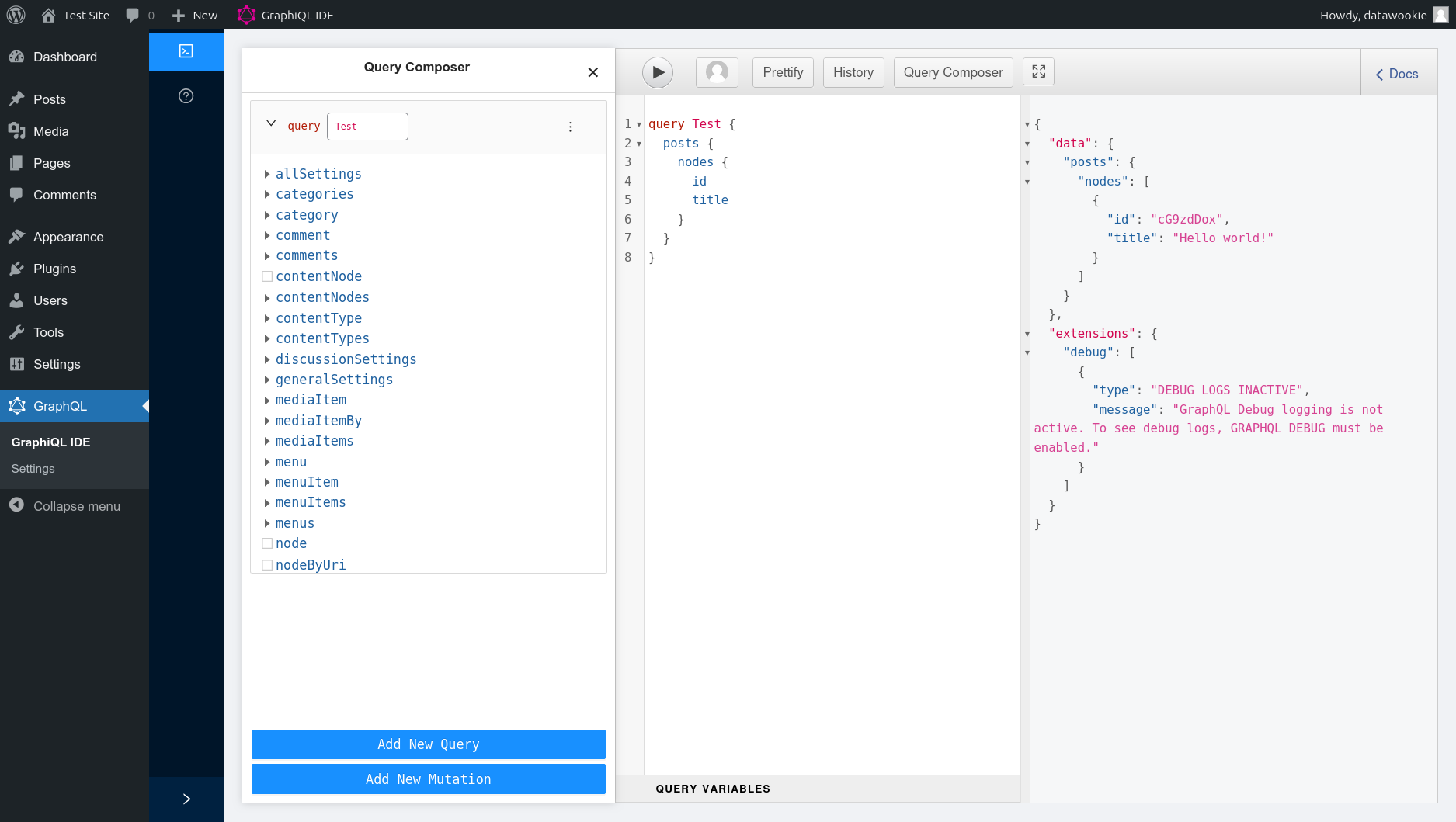Run the query with the play button
The height and width of the screenshot is (822, 1456).
pos(658,72)
